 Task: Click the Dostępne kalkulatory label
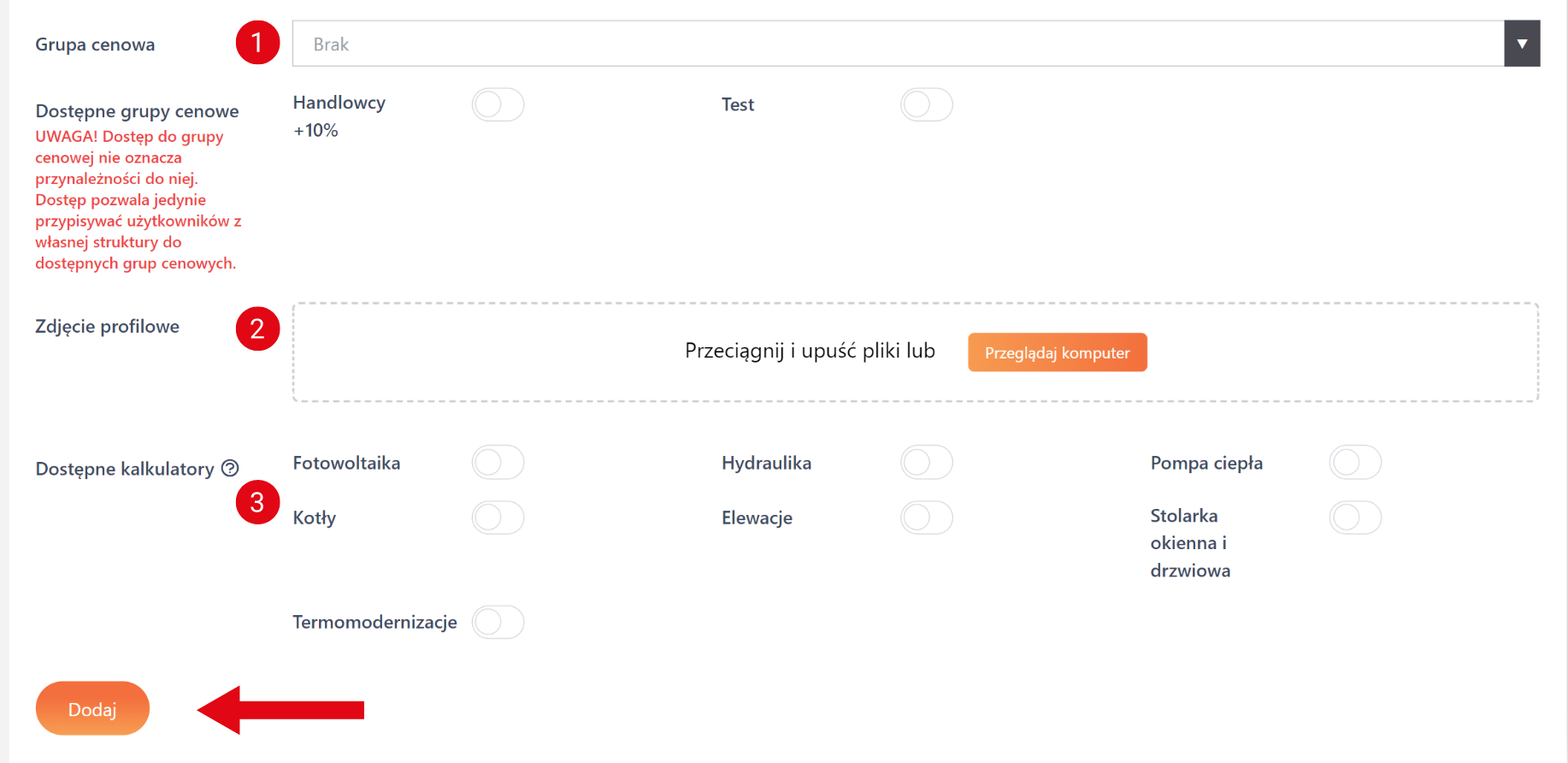(125, 469)
